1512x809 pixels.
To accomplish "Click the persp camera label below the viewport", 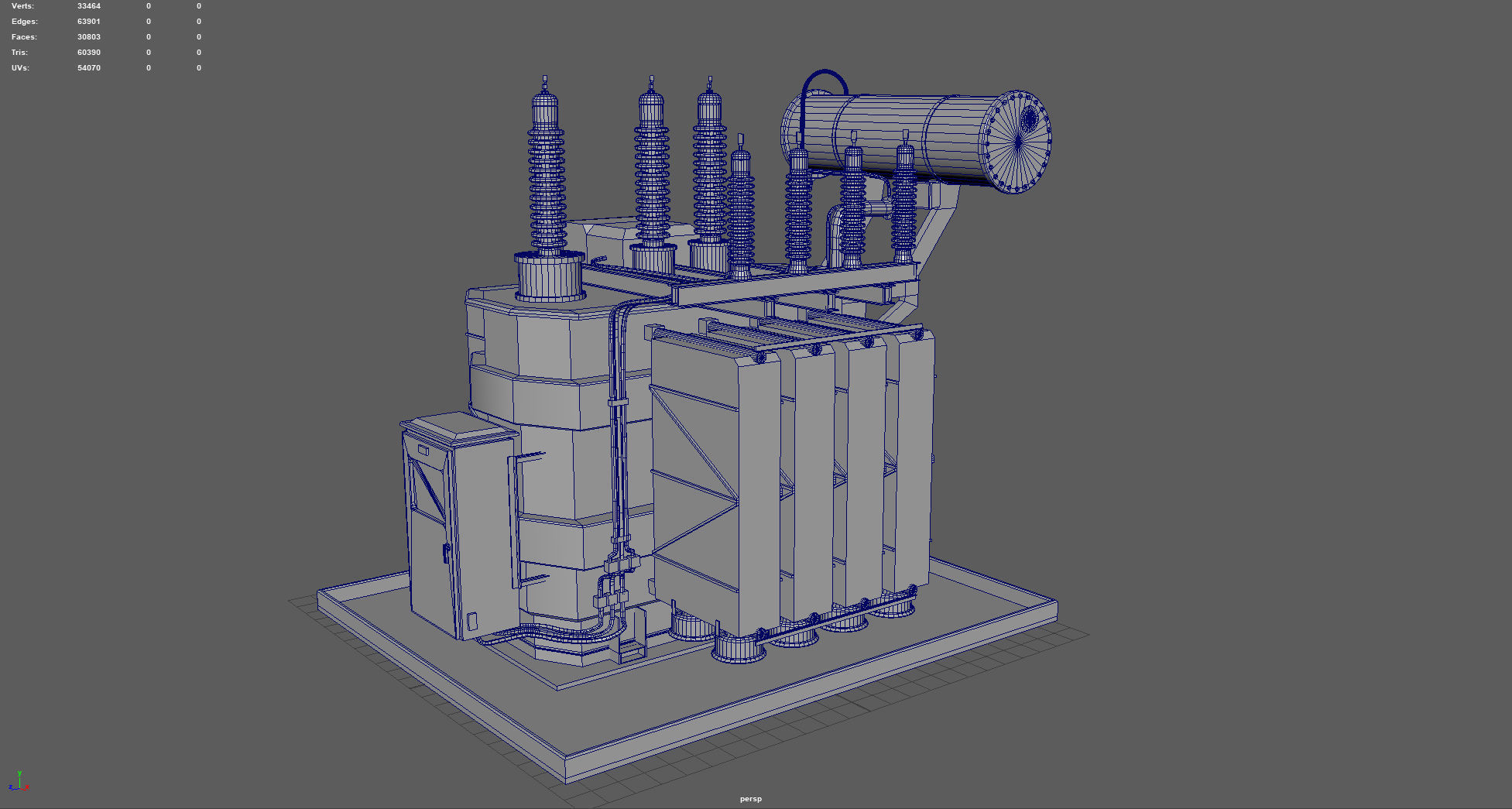I will click(x=749, y=798).
